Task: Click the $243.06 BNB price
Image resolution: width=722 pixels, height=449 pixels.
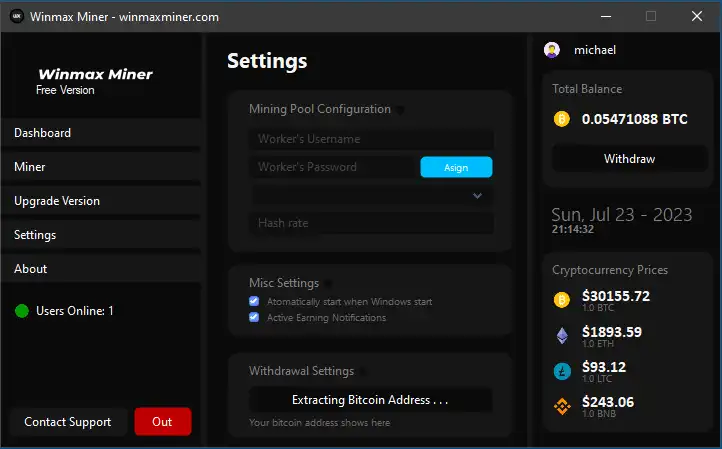Action: pos(608,402)
